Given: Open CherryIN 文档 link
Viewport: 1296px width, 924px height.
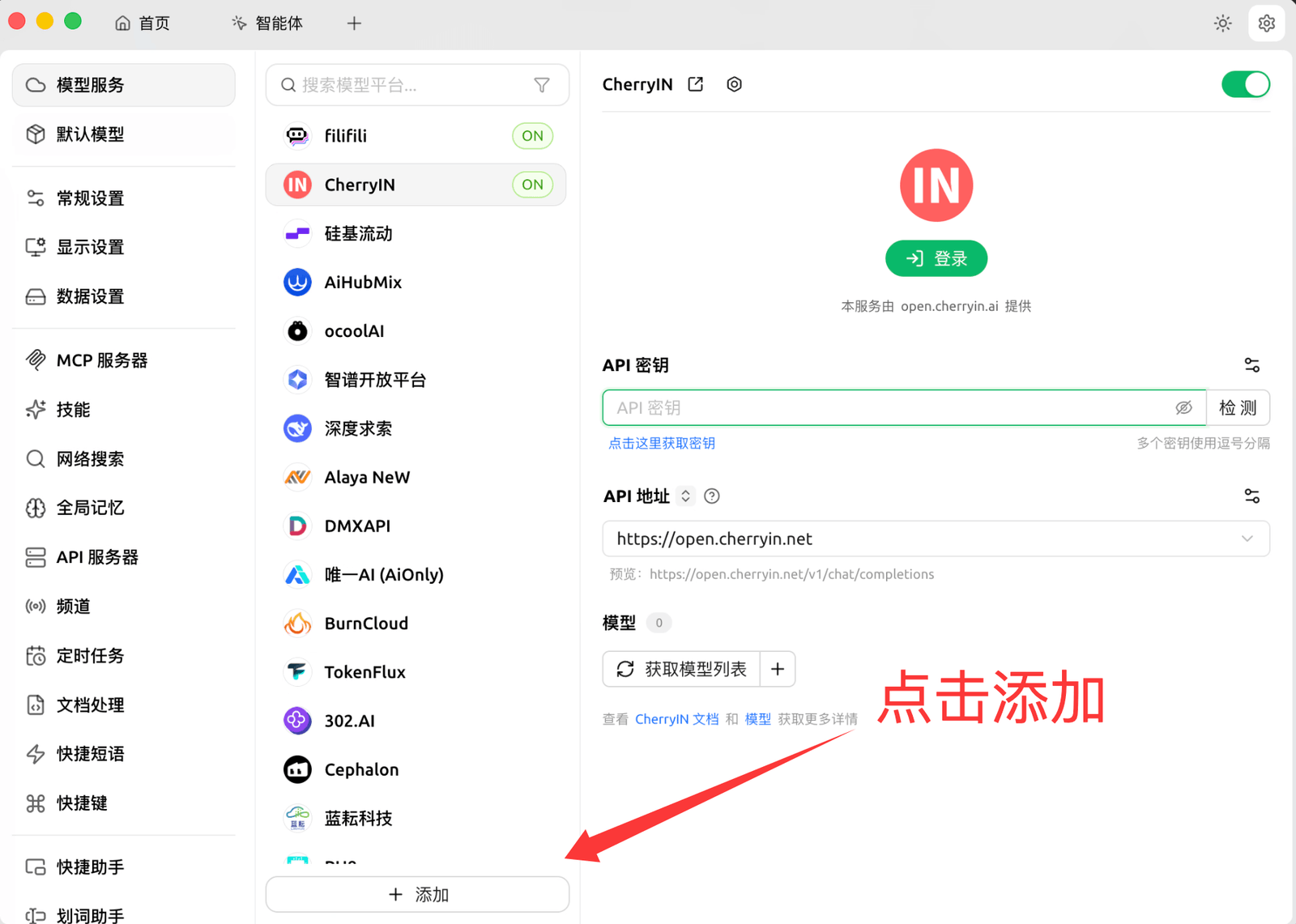Looking at the screenshot, I should pyautogui.click(x=676, y=719).
